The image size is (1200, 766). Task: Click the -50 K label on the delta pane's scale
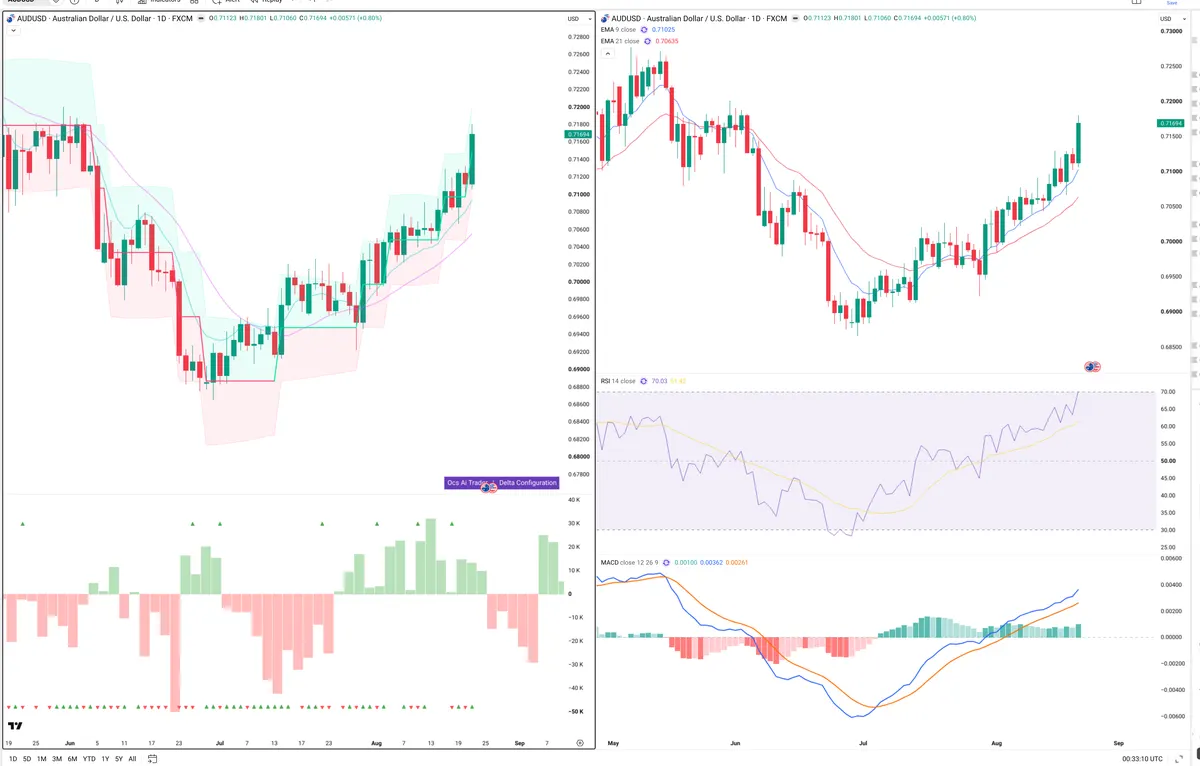click(575, 711)
